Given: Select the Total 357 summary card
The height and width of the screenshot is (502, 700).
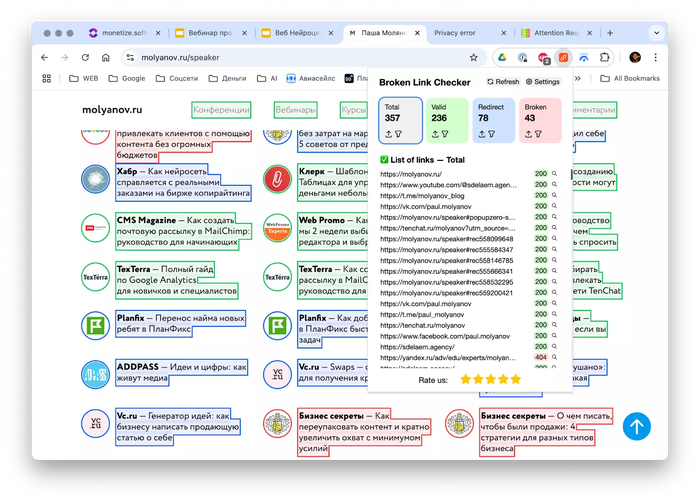Looking at the screenshot, I should [400, 121].
